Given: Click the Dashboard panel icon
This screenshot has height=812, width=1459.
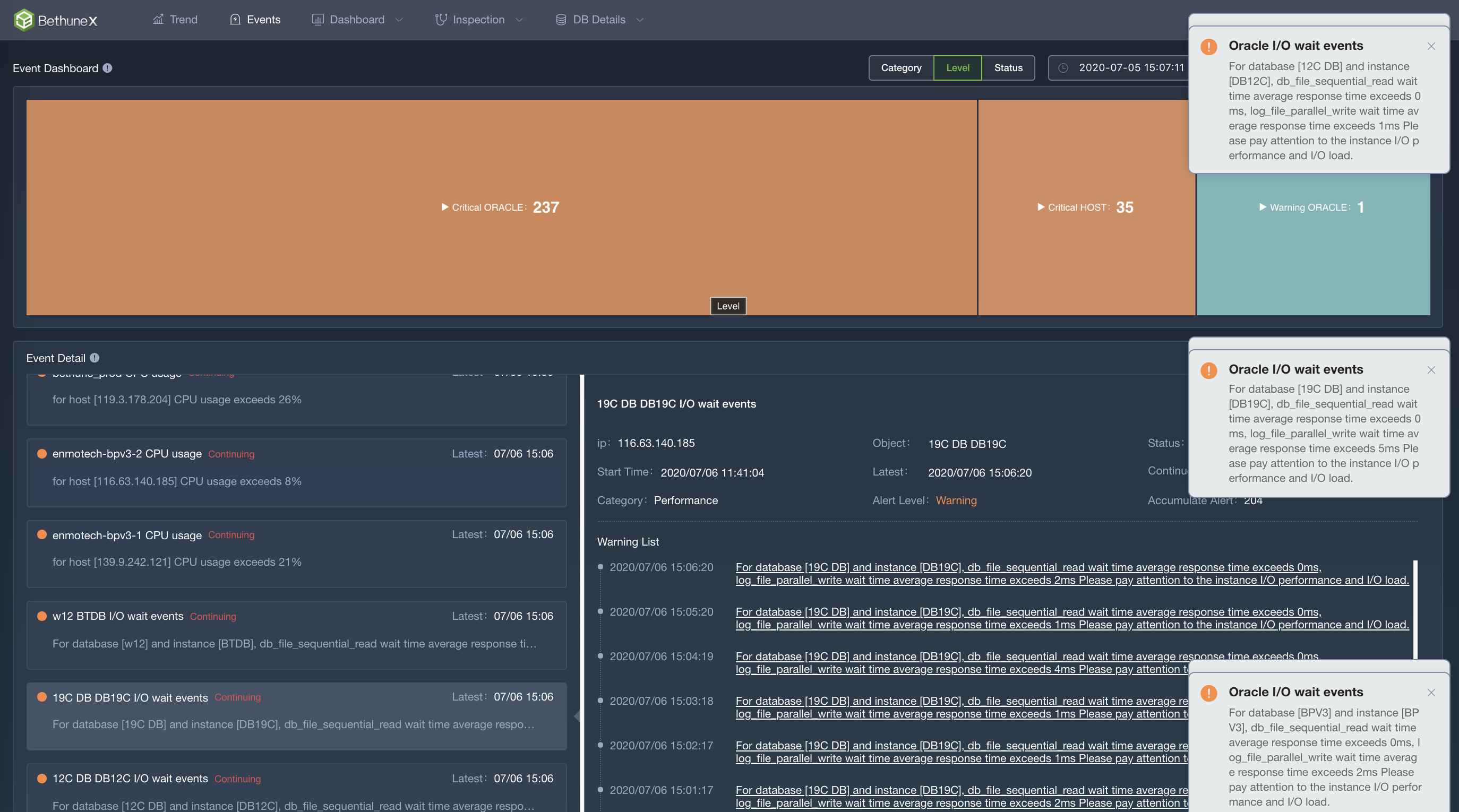Looking at the screenshot, I should point(317,20).
